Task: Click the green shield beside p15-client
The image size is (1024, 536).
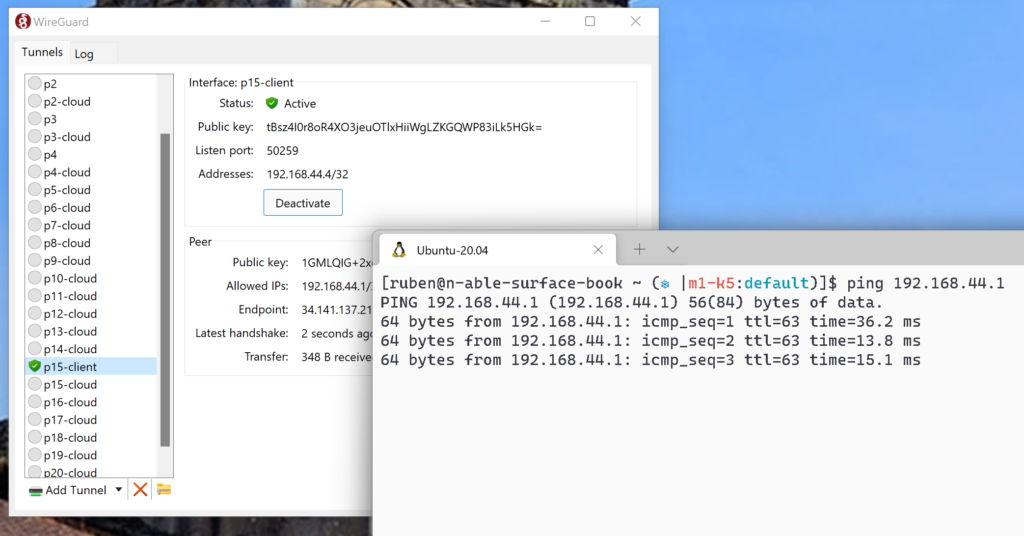Action: point(35,367)
